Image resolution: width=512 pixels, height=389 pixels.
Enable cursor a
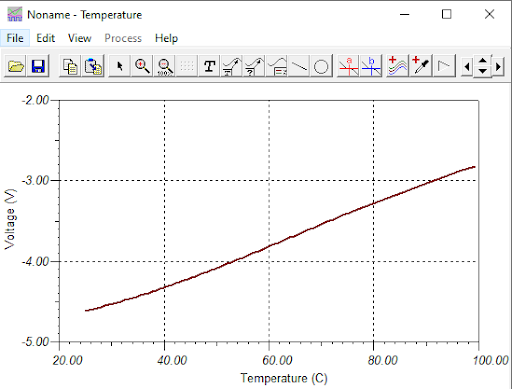tap(348, 66)
